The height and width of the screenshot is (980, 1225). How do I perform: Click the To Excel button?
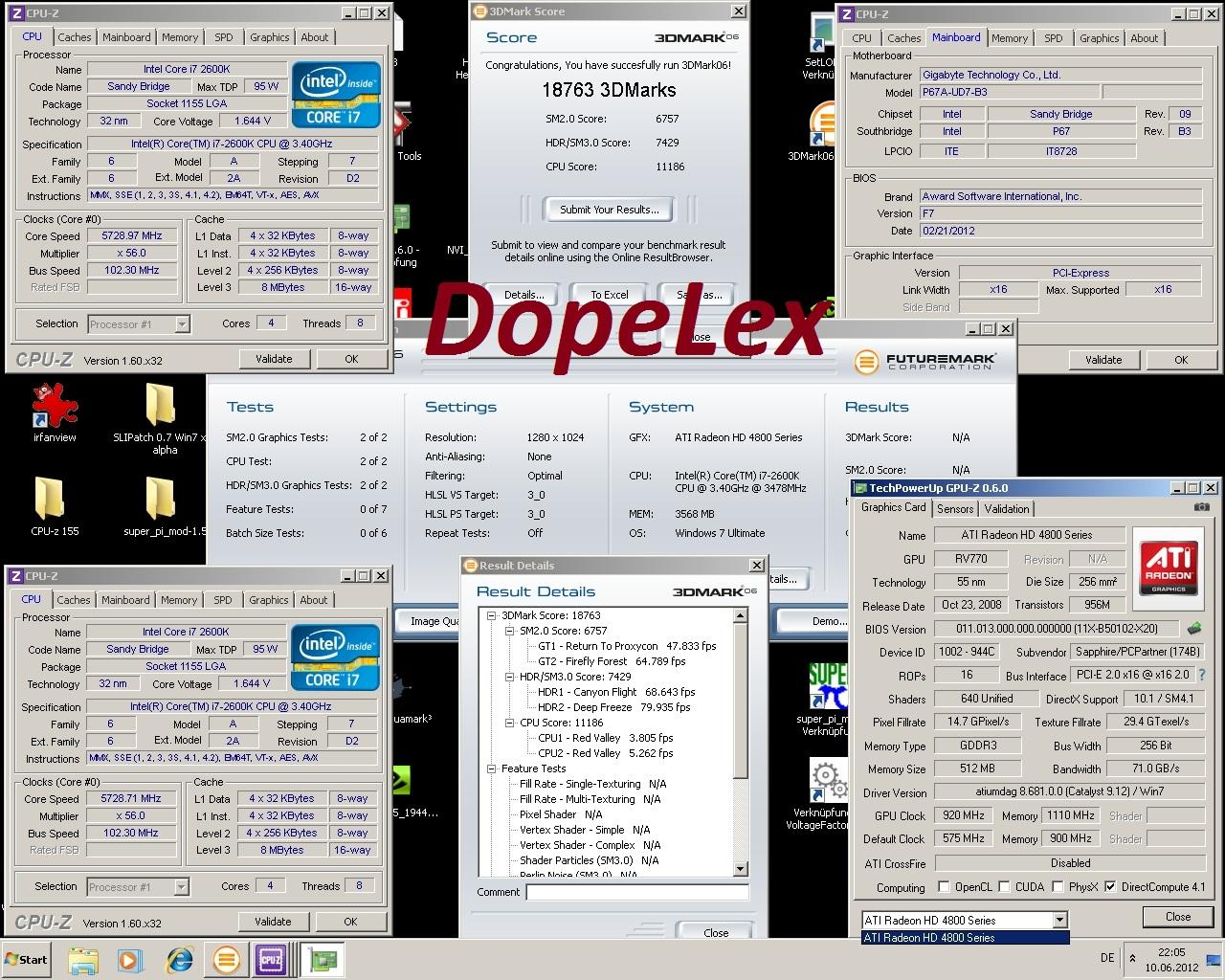coord(610,295)
